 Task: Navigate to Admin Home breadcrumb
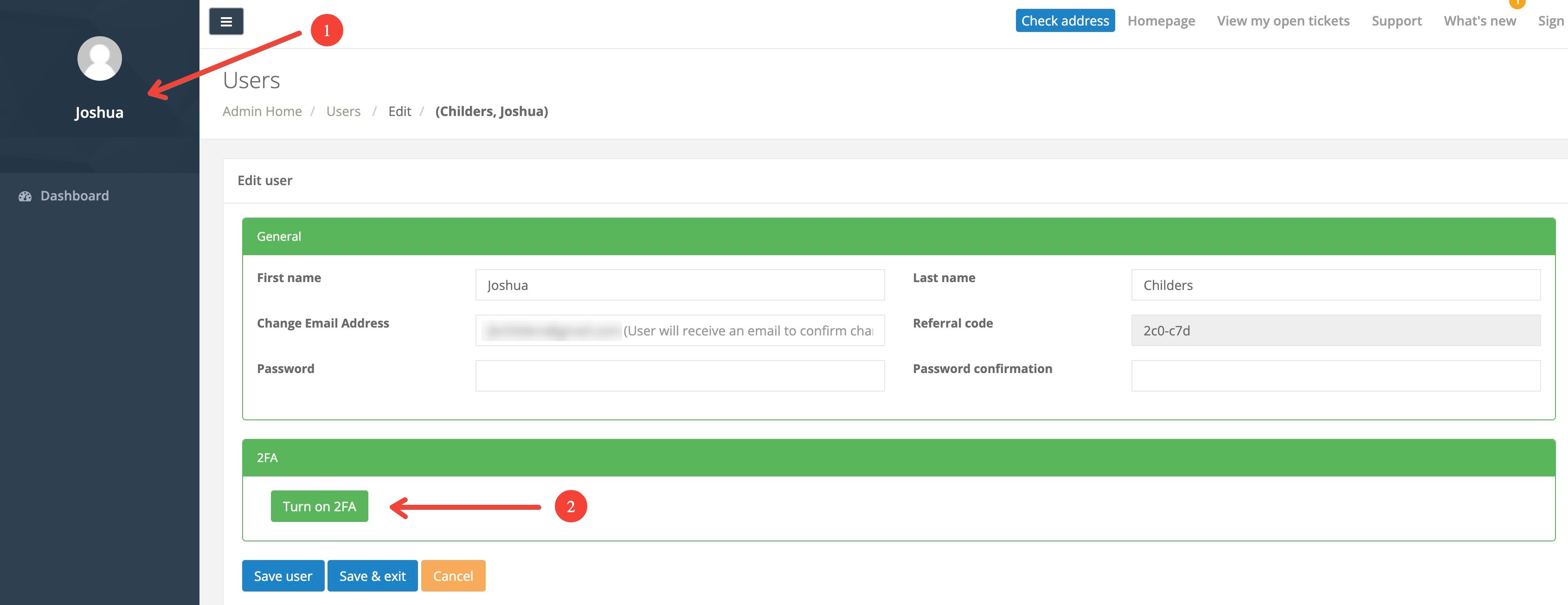tap(262, 111)
